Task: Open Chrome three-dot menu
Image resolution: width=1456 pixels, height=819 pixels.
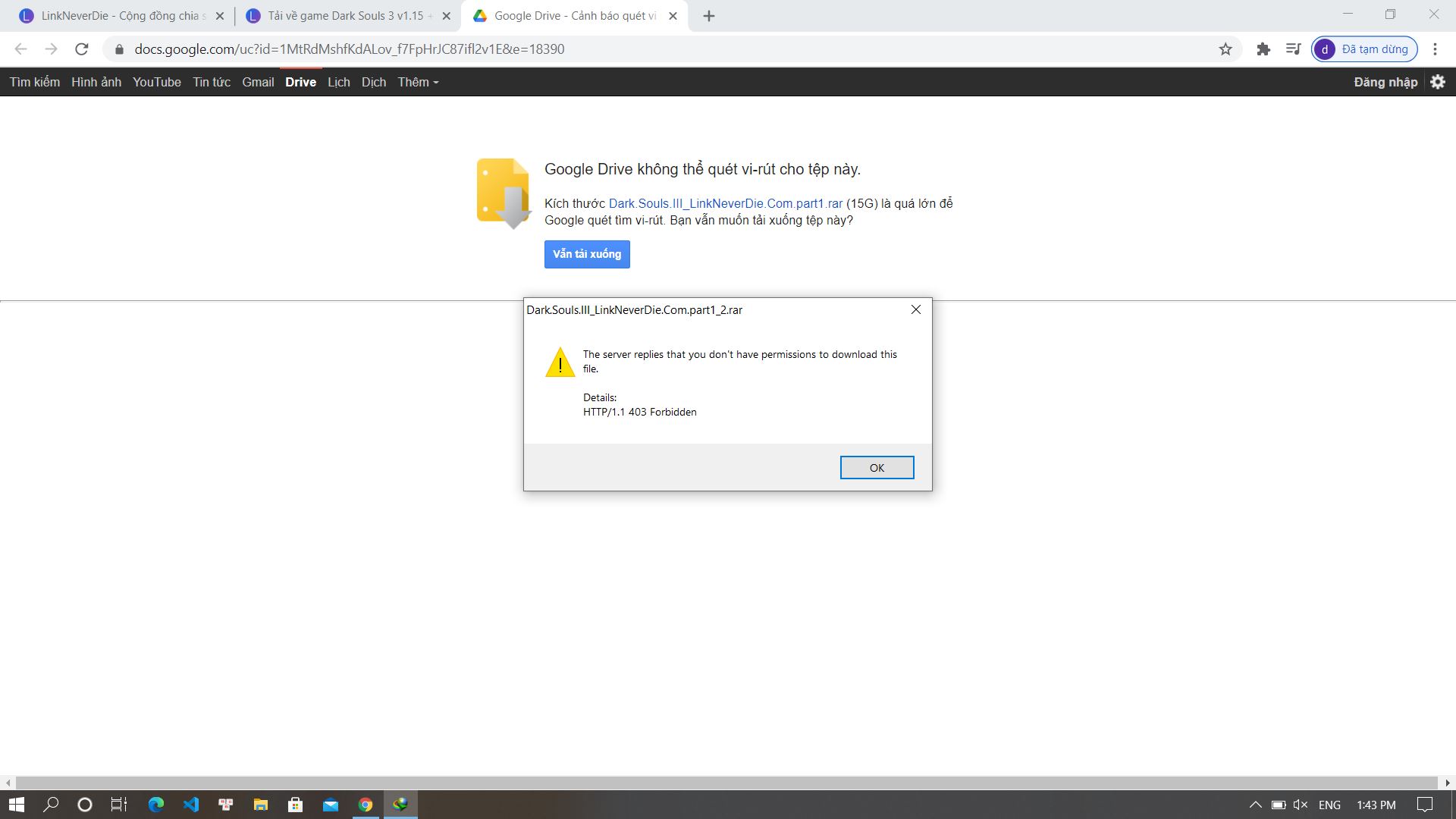Action: click(x=1435, y=49)
